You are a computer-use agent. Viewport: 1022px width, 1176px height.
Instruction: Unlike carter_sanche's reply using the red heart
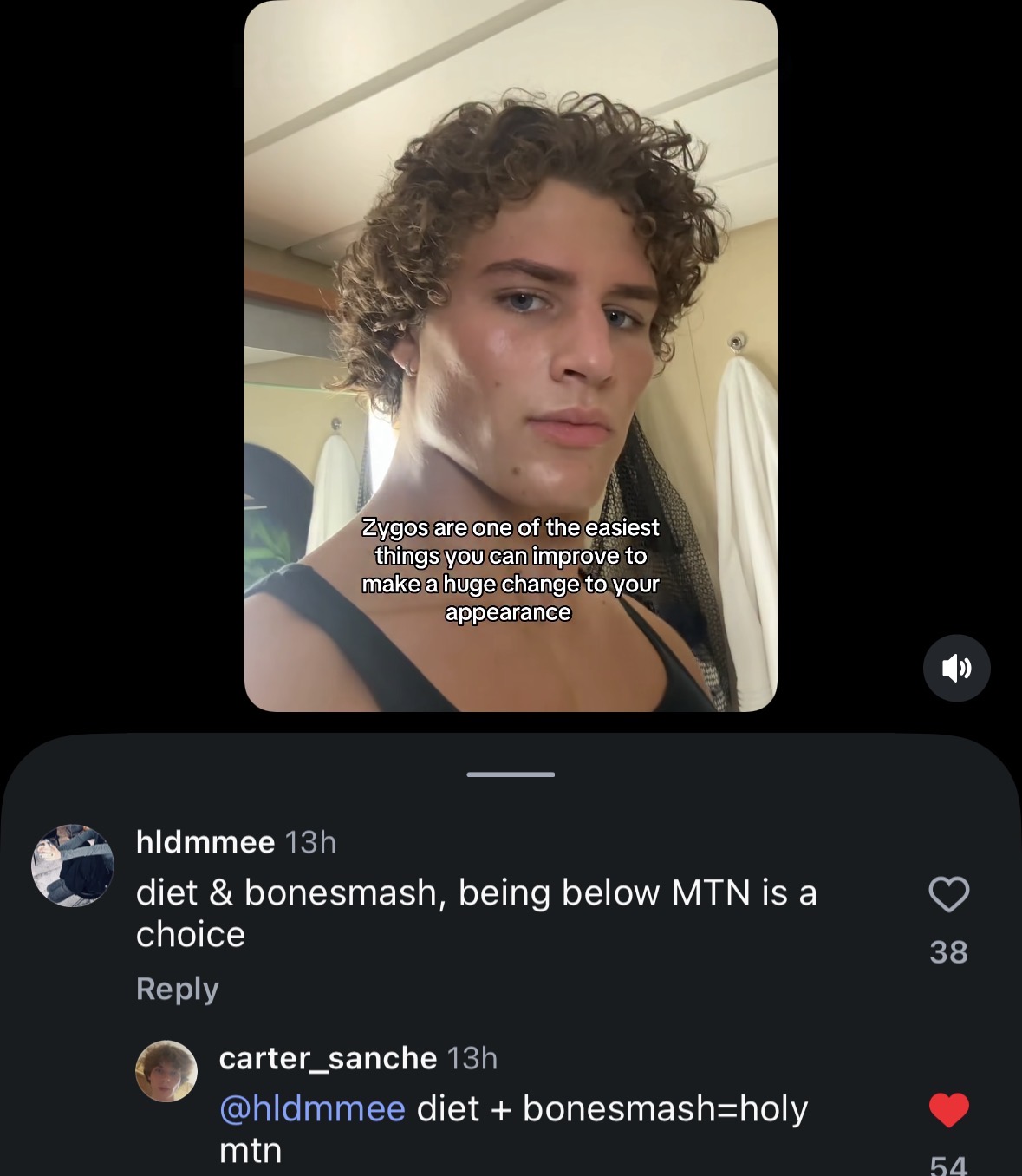(x=948, y=1110)
